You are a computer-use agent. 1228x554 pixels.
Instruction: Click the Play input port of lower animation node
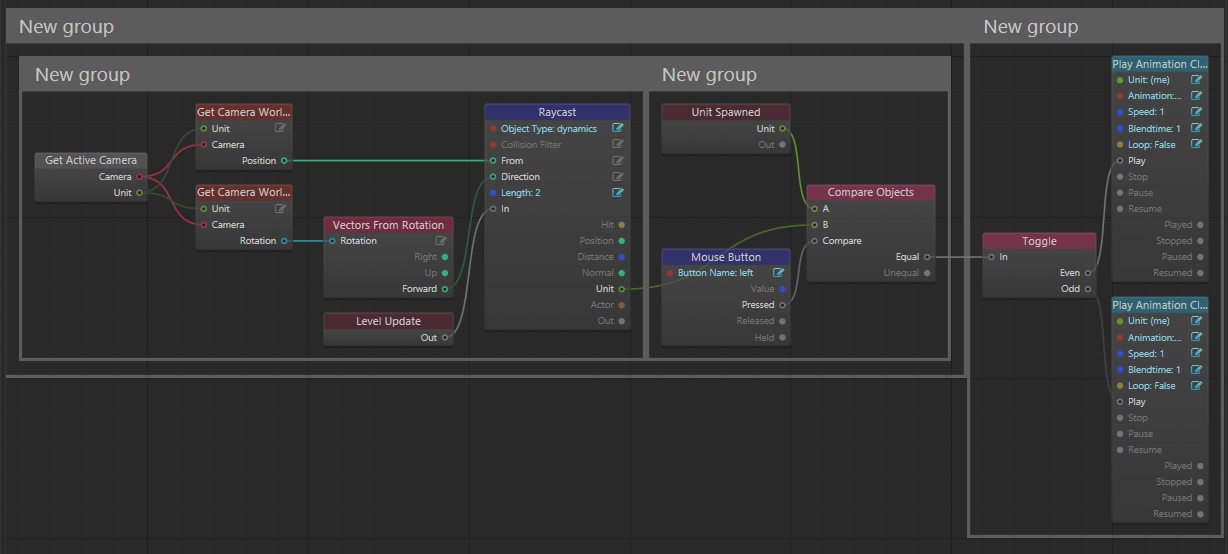[1120, 401]
